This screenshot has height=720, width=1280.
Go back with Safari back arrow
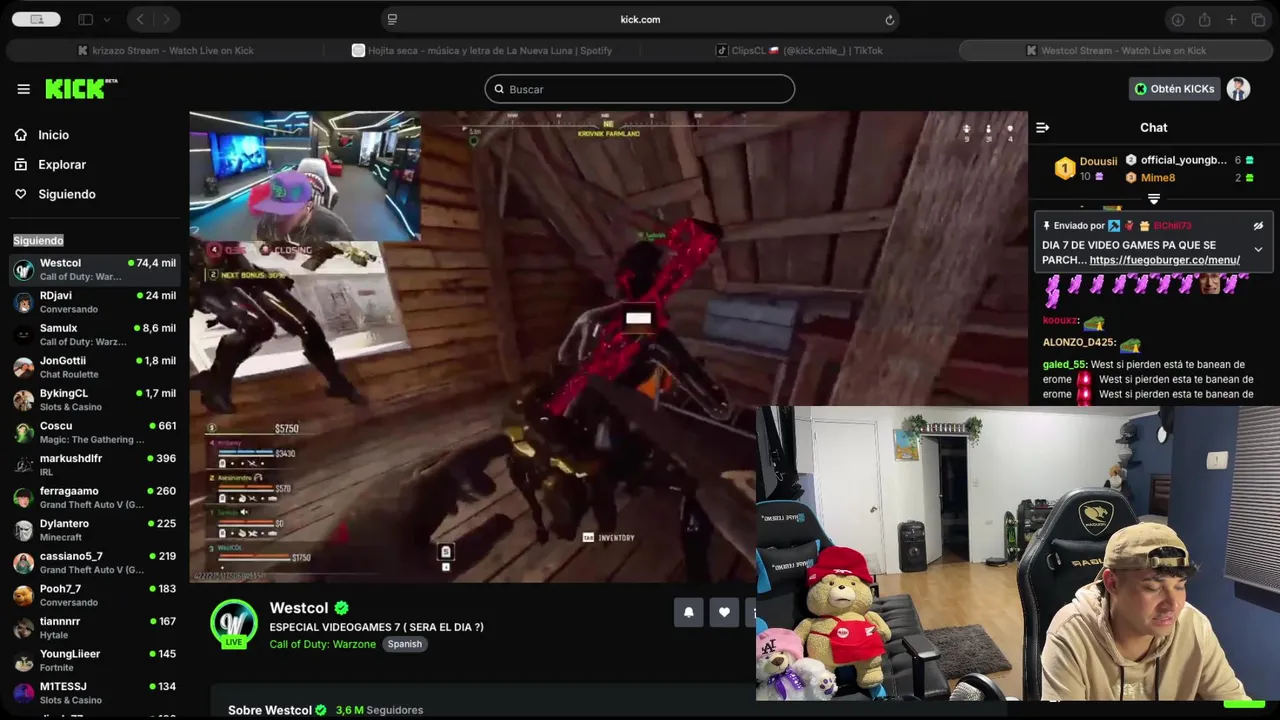point(140,19)
